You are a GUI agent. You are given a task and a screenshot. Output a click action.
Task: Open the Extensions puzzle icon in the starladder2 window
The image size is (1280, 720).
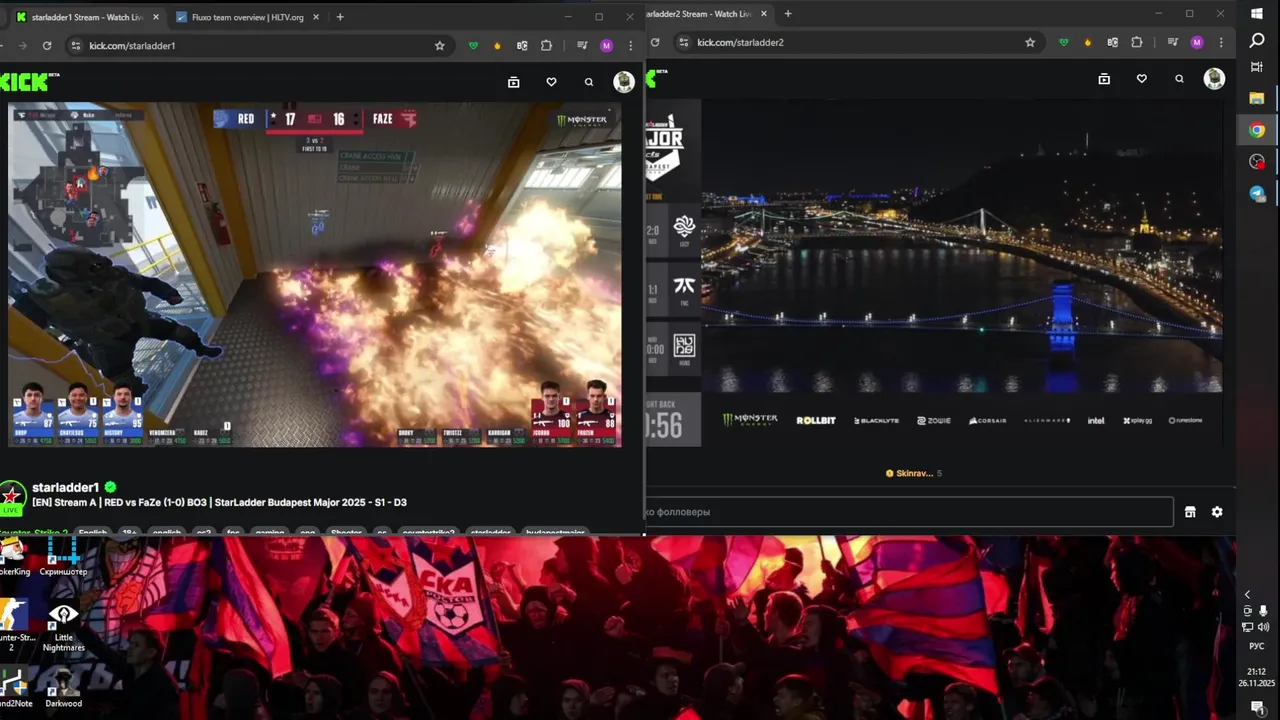click(x=1137, y=42)
